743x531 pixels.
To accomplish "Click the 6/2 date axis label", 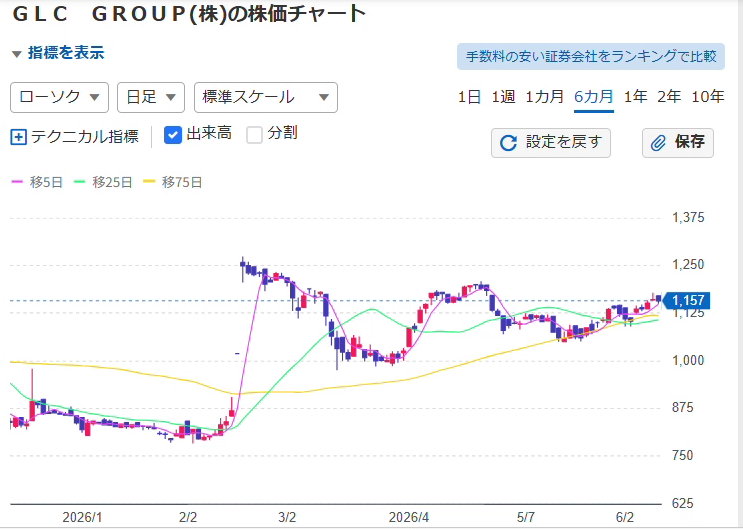I will (x=625, y=517).
